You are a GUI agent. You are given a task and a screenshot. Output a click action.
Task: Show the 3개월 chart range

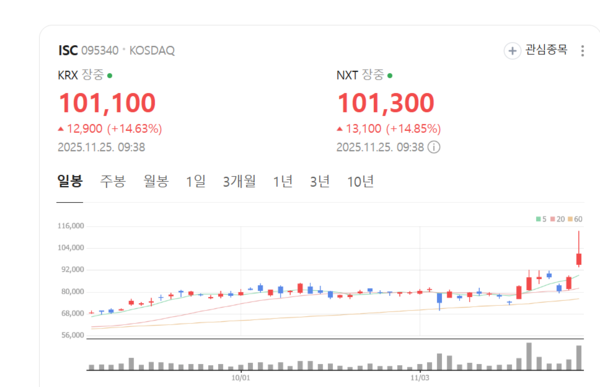tap(239, 181)
